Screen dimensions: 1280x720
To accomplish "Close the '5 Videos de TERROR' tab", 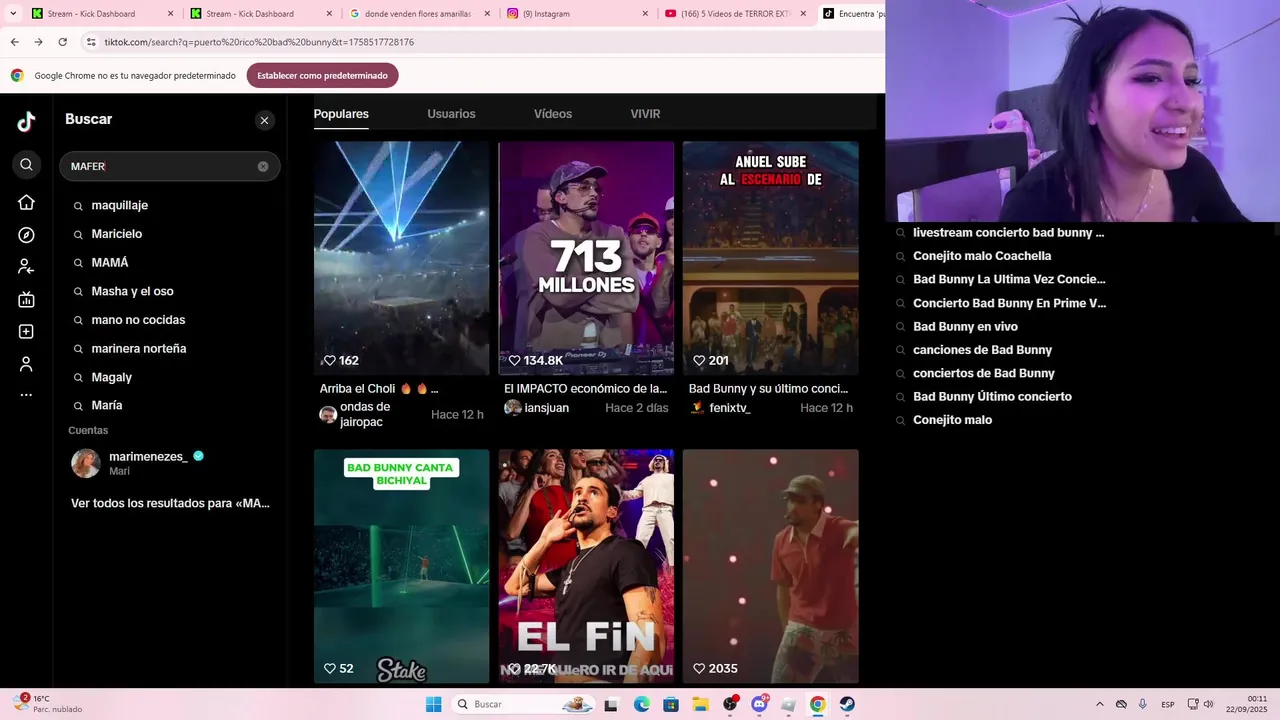I will coord(803,14).
